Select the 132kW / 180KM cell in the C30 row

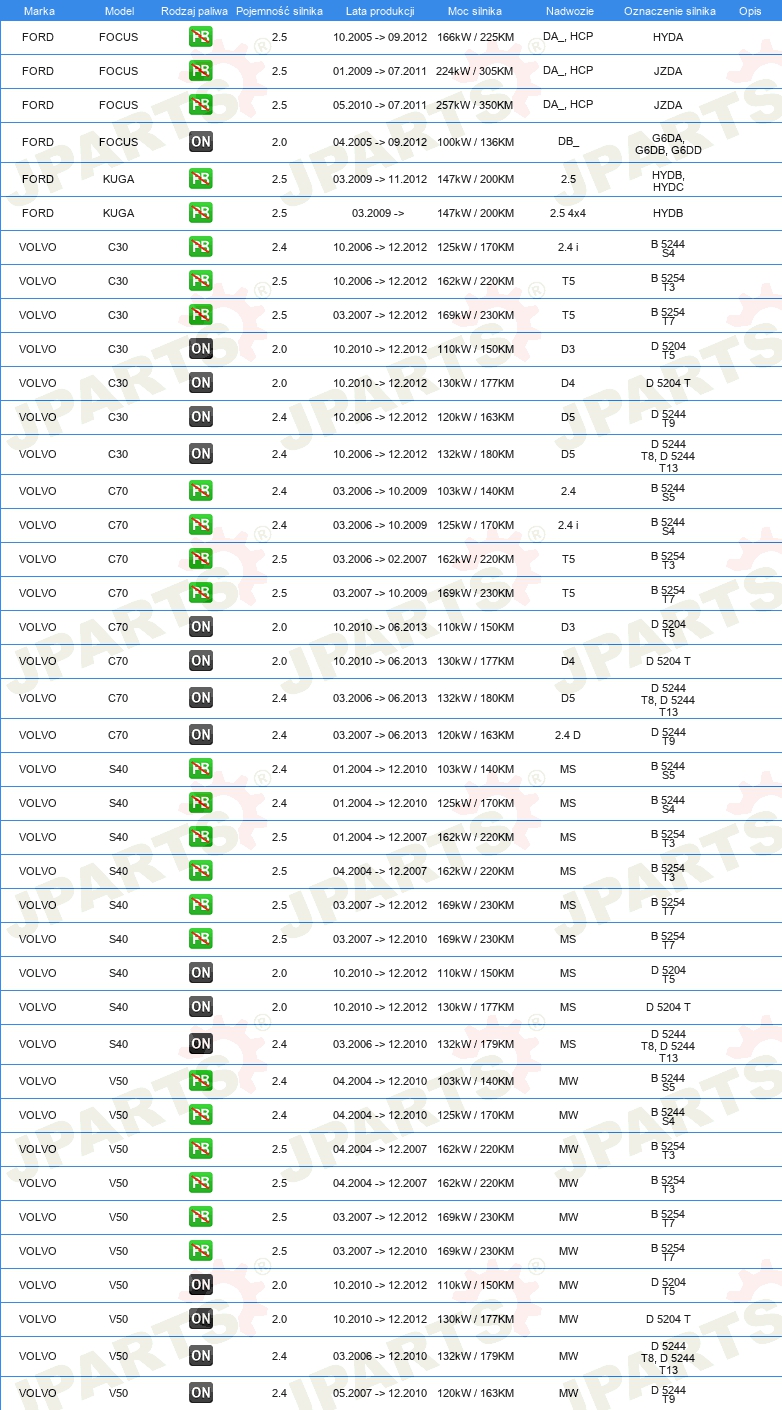click(x=475, y=454)
